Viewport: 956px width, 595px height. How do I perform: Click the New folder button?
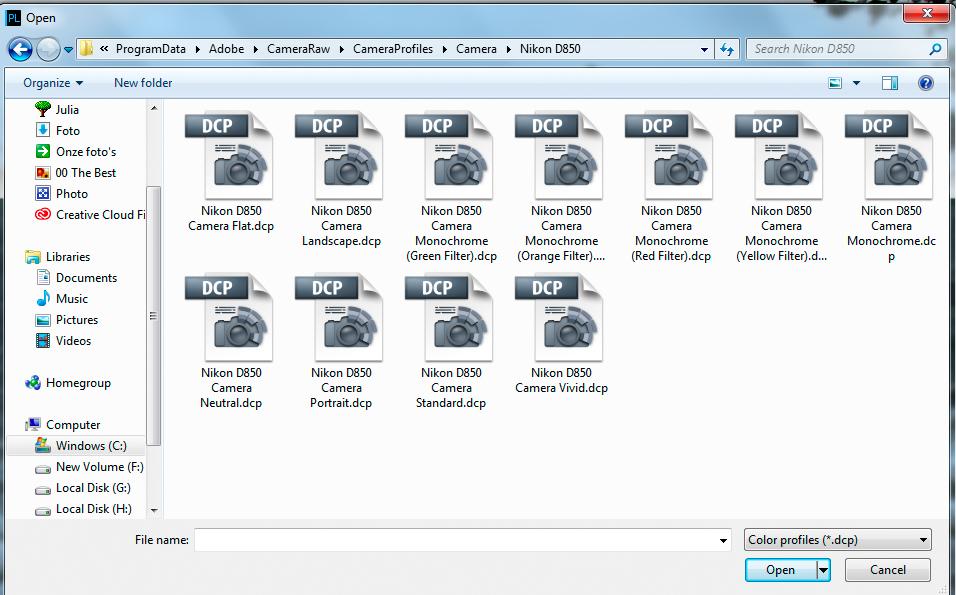(x=143, y=83)
